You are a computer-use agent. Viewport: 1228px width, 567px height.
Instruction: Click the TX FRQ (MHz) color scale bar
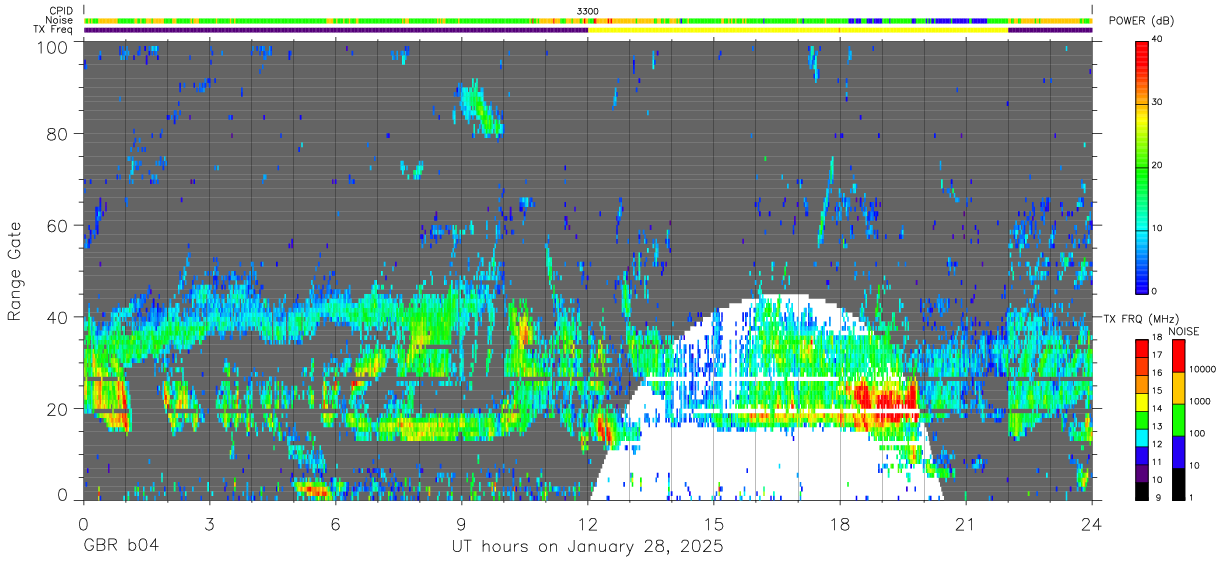tap(1142, 419)
